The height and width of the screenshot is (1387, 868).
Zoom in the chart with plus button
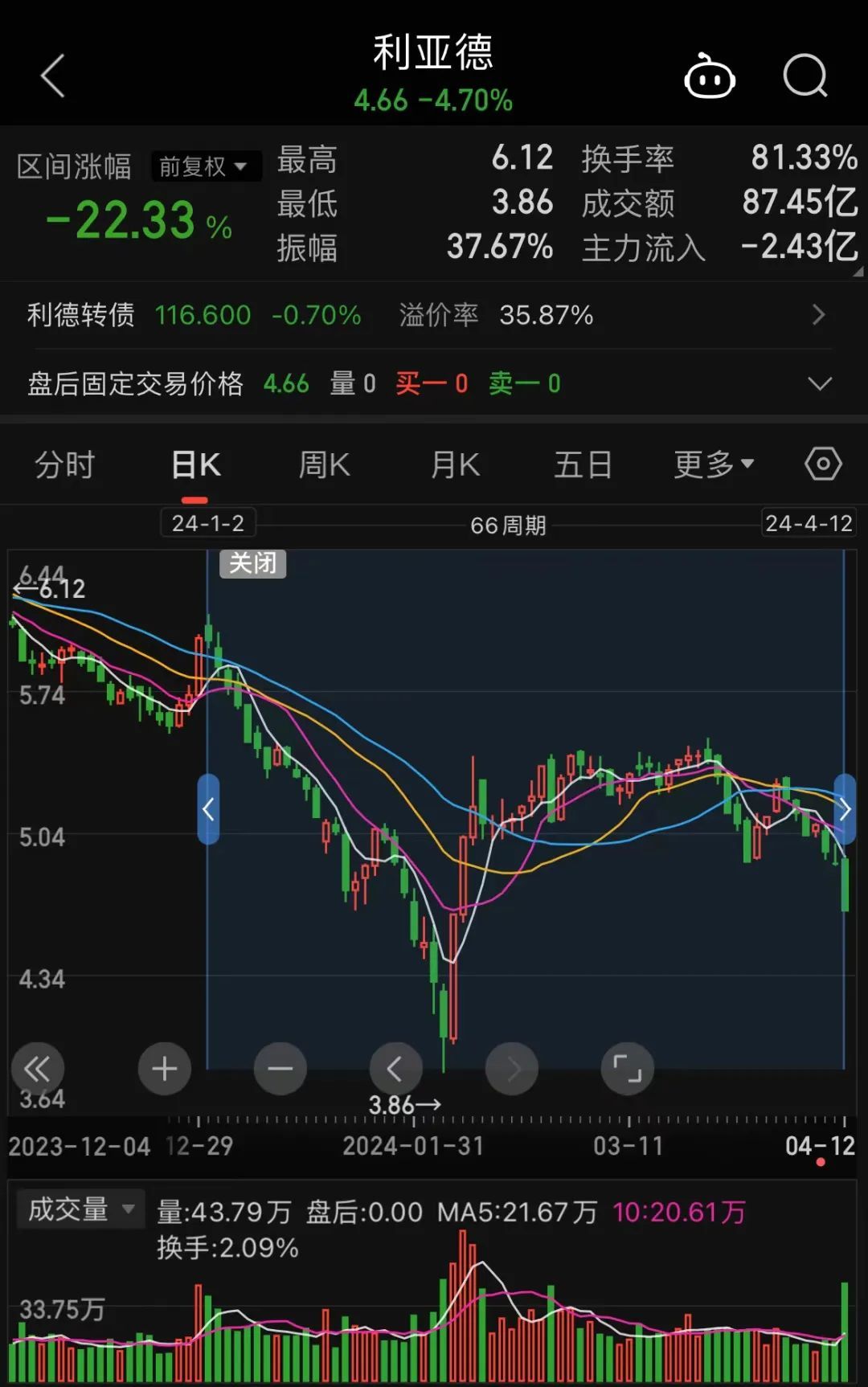[164, 1069]
